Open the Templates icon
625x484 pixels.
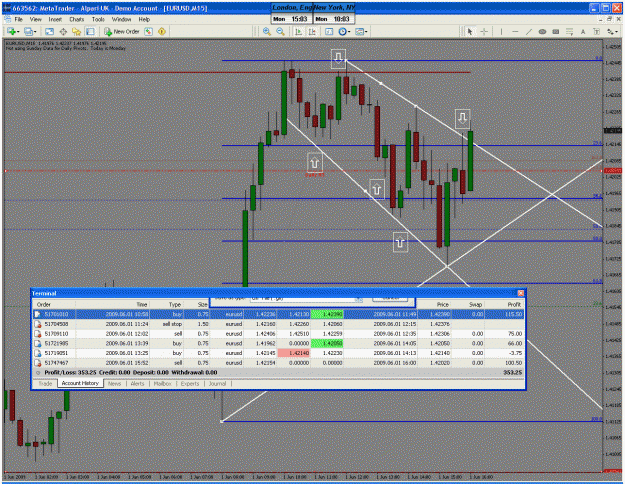(359, 31)
